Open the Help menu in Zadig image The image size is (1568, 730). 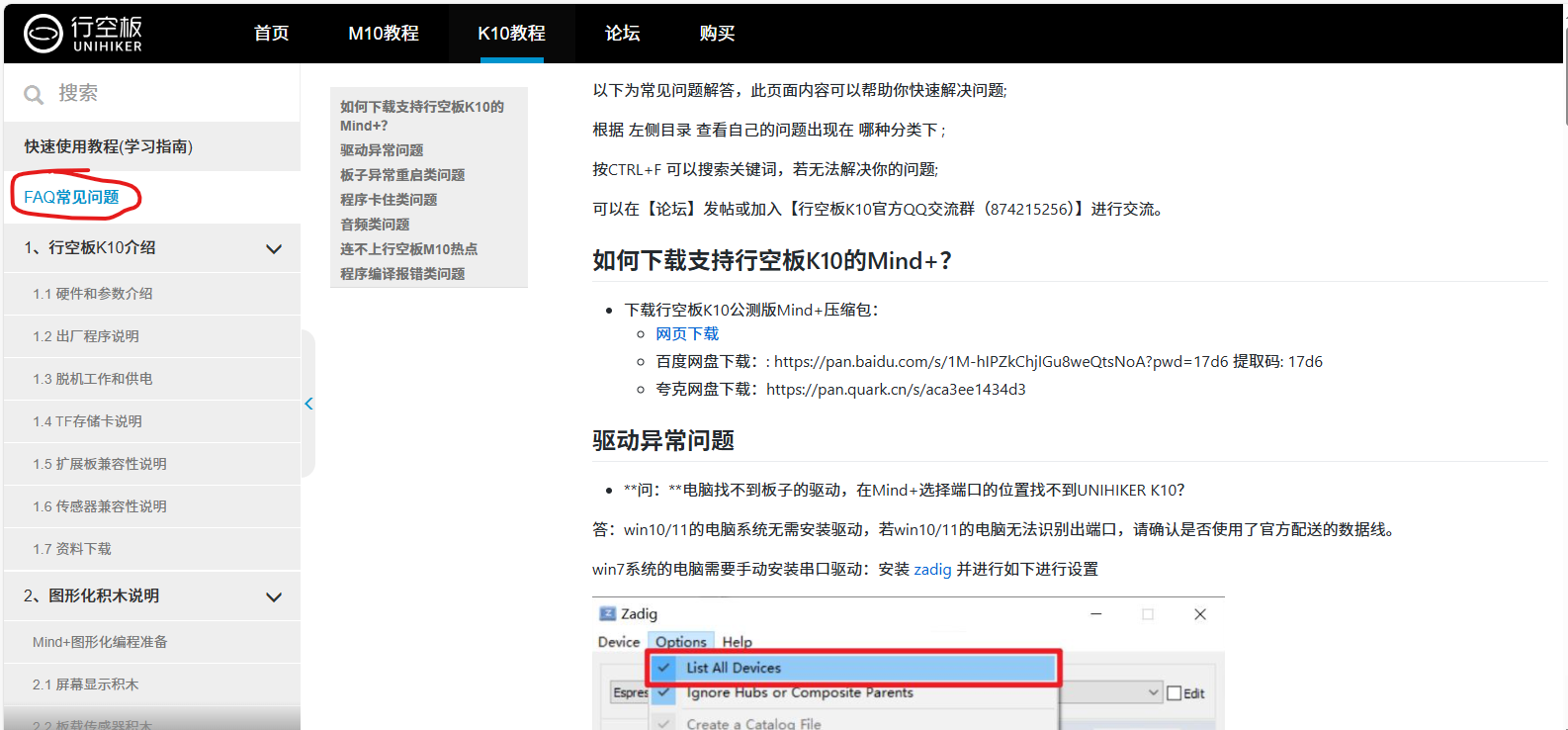pos(737,642)
